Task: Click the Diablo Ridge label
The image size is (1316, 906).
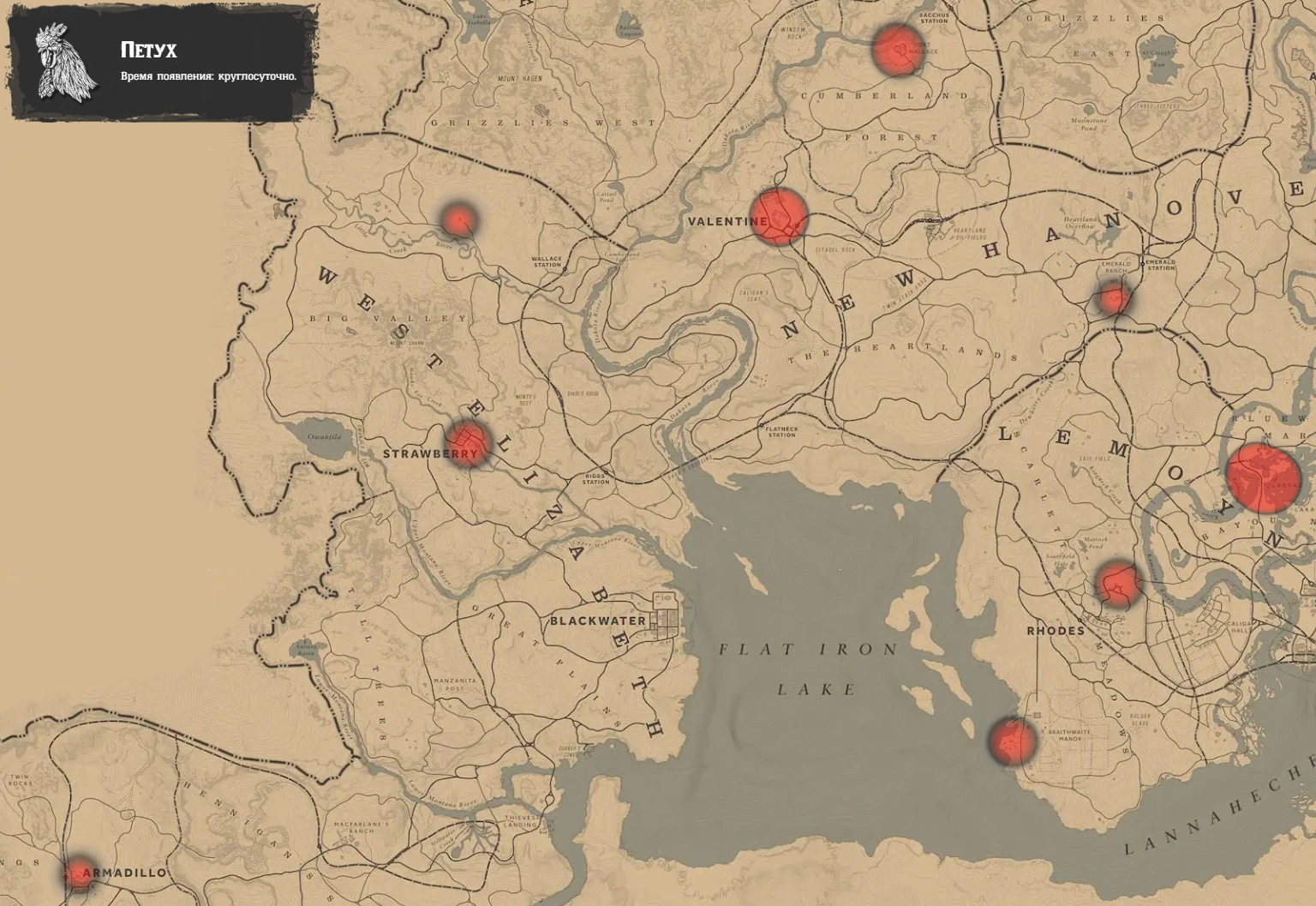Action: click(583, 394)
